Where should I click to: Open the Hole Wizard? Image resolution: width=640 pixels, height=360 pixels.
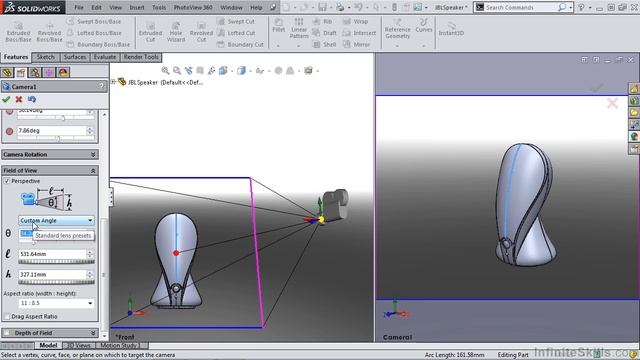pos(176,32)
